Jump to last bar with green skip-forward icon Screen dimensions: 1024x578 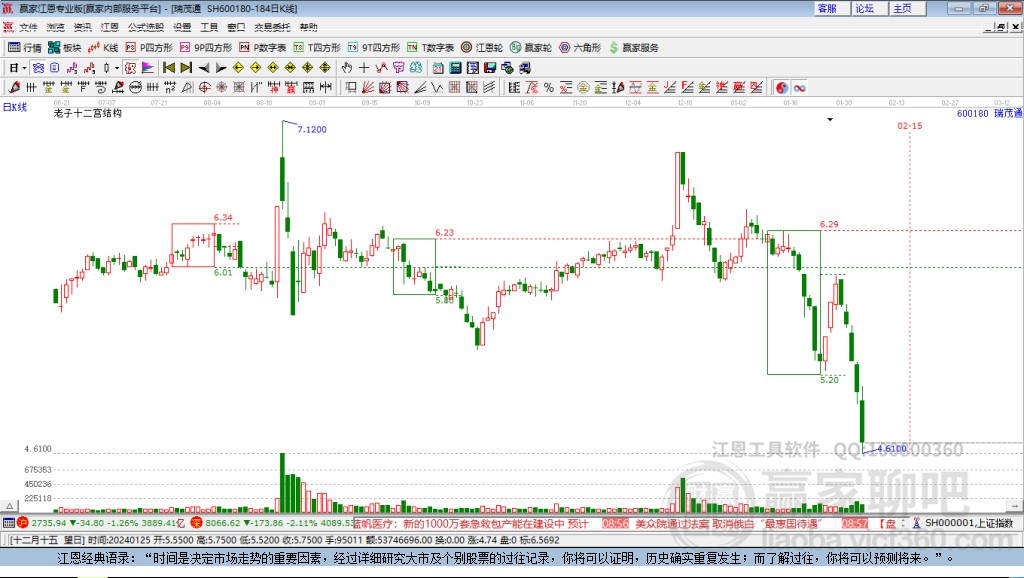[x=186, y=68]
